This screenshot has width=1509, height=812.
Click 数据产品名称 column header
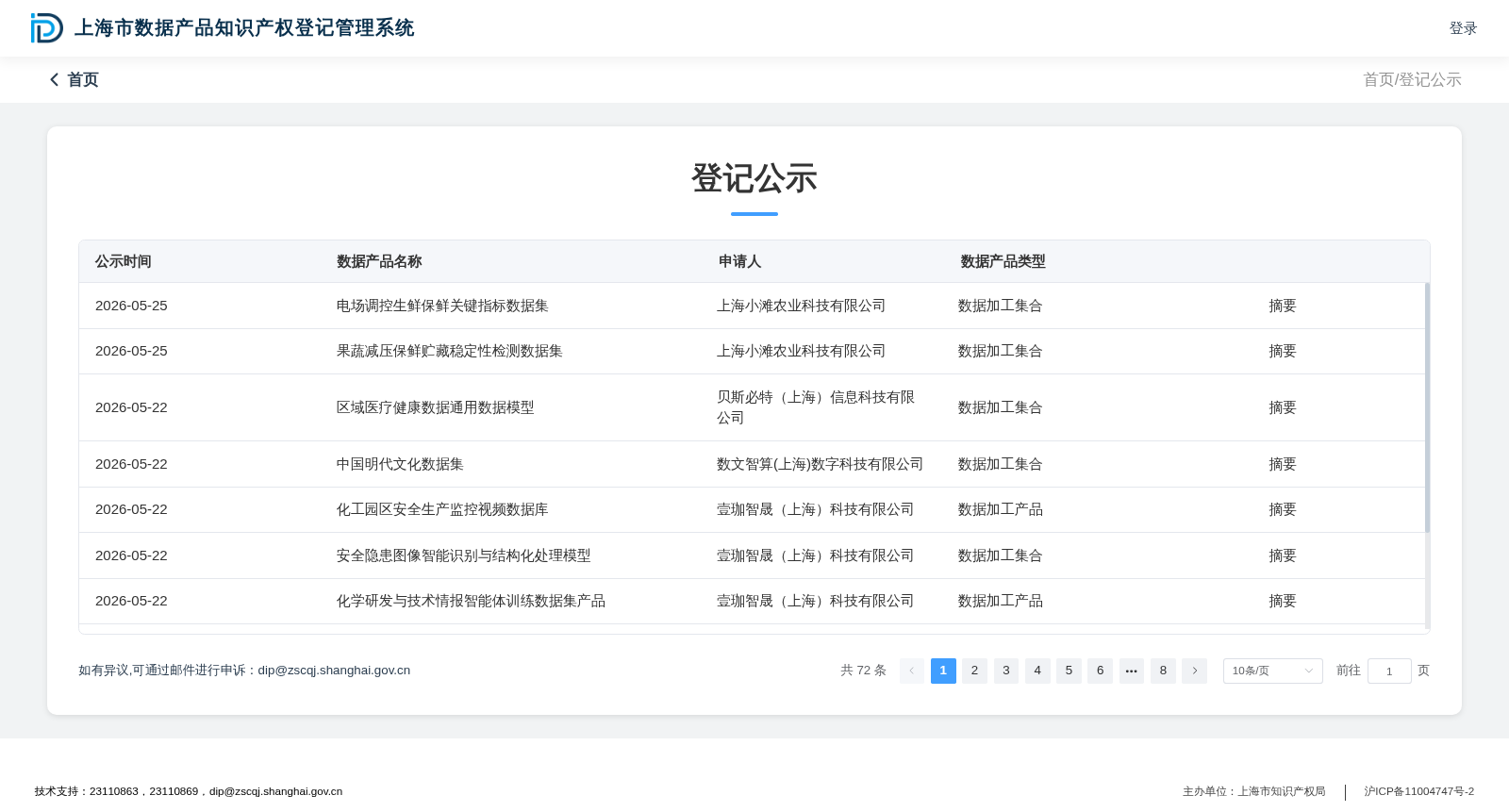(379, 261)
